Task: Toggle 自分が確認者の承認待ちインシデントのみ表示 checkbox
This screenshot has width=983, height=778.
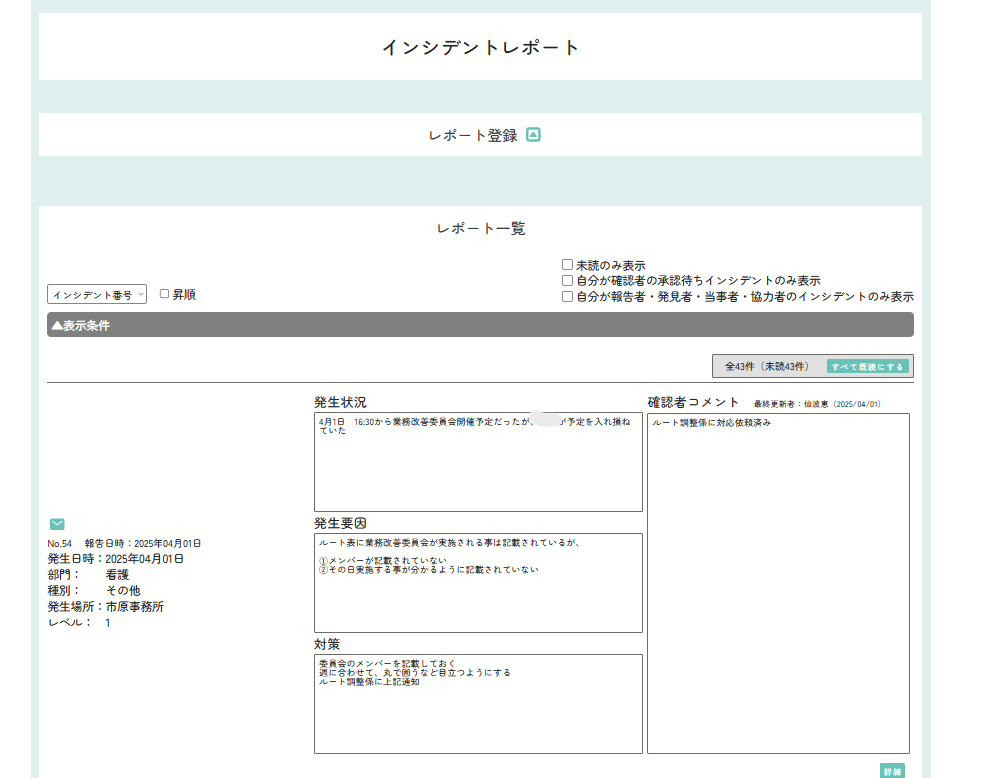Action: point(567,281)
